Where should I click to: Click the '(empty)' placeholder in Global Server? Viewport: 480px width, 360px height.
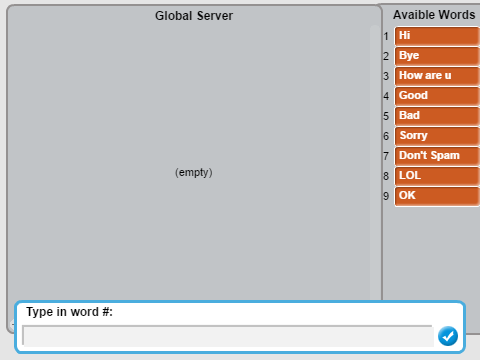[194, 173]
